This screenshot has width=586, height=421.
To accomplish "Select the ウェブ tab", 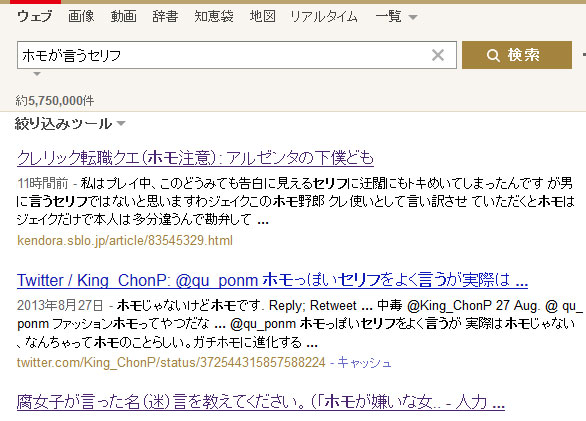I will pyautogui.click(x=35, y=16).
